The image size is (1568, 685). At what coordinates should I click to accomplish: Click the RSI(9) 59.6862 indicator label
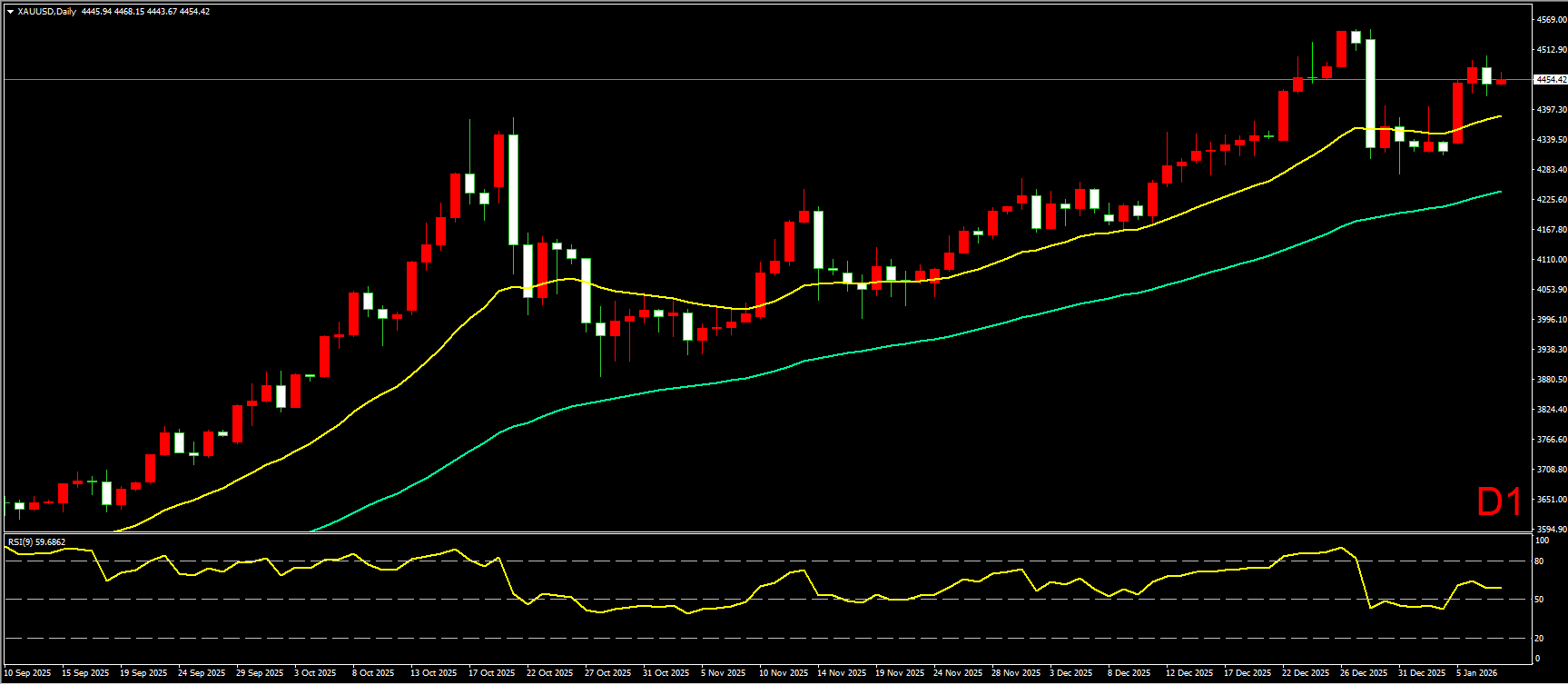point(36,542)
